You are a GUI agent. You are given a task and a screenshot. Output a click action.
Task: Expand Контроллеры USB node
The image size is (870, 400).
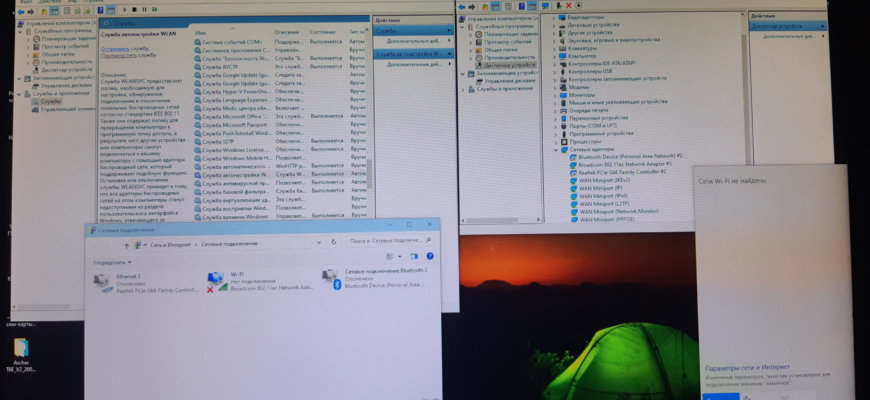click(556, 72)
